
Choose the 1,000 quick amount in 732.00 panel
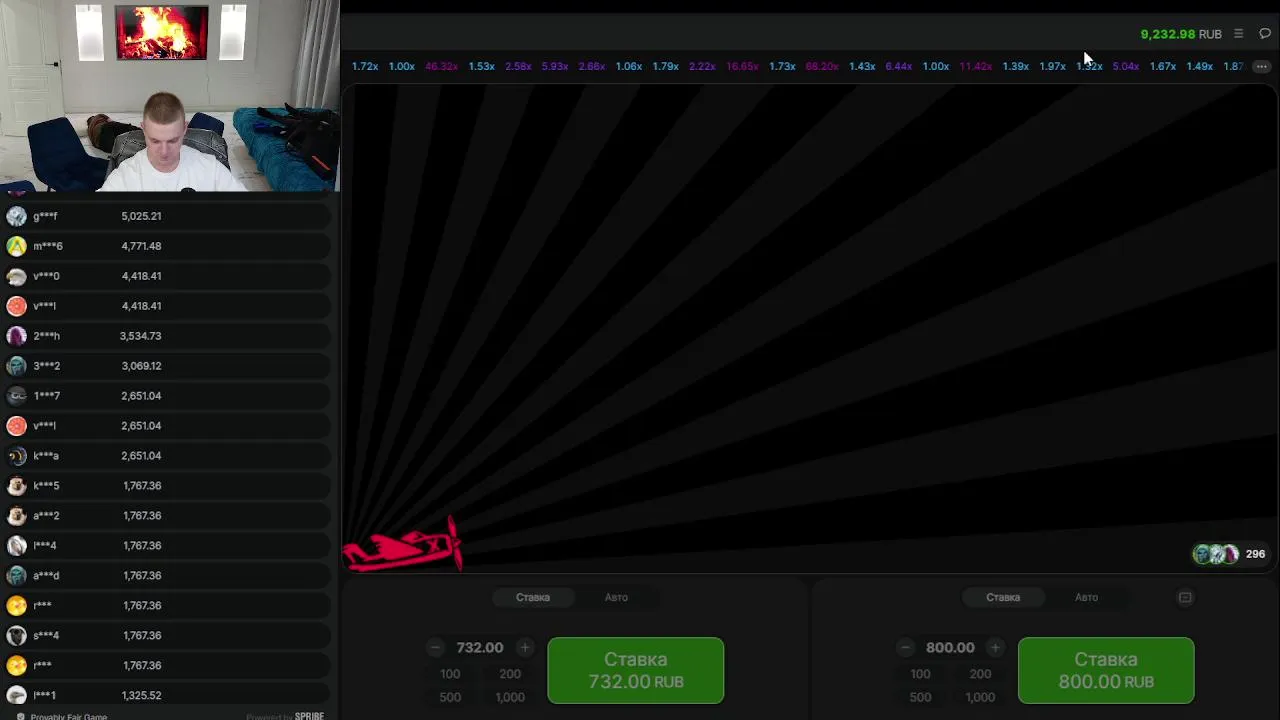point(510,697)
